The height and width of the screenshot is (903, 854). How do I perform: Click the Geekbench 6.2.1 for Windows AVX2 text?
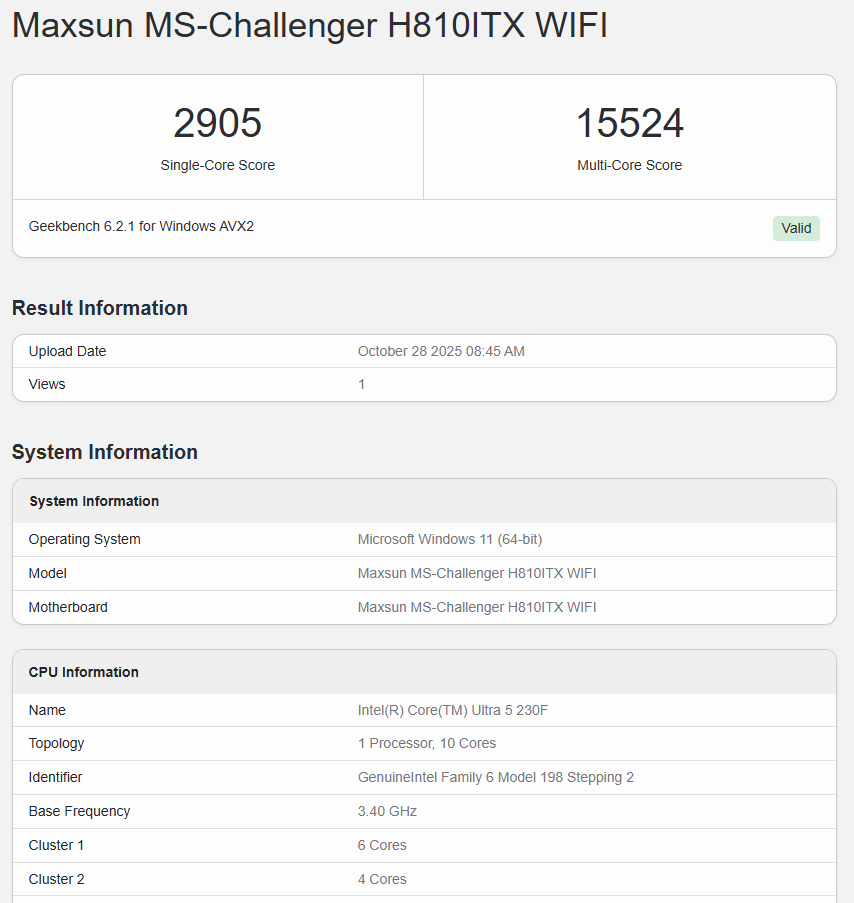coord(141,226)
